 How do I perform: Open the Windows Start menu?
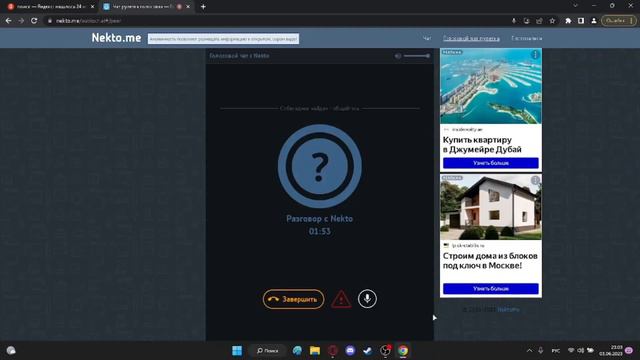click(237, 351)
